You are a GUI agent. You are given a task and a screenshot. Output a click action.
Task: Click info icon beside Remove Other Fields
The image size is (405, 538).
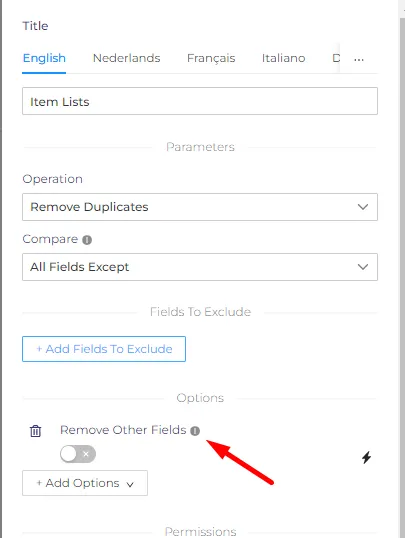(195, 431)
